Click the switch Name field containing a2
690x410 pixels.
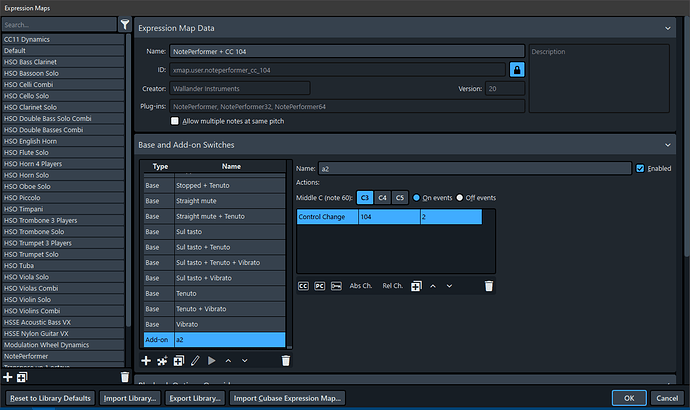[x=475, y=168]
